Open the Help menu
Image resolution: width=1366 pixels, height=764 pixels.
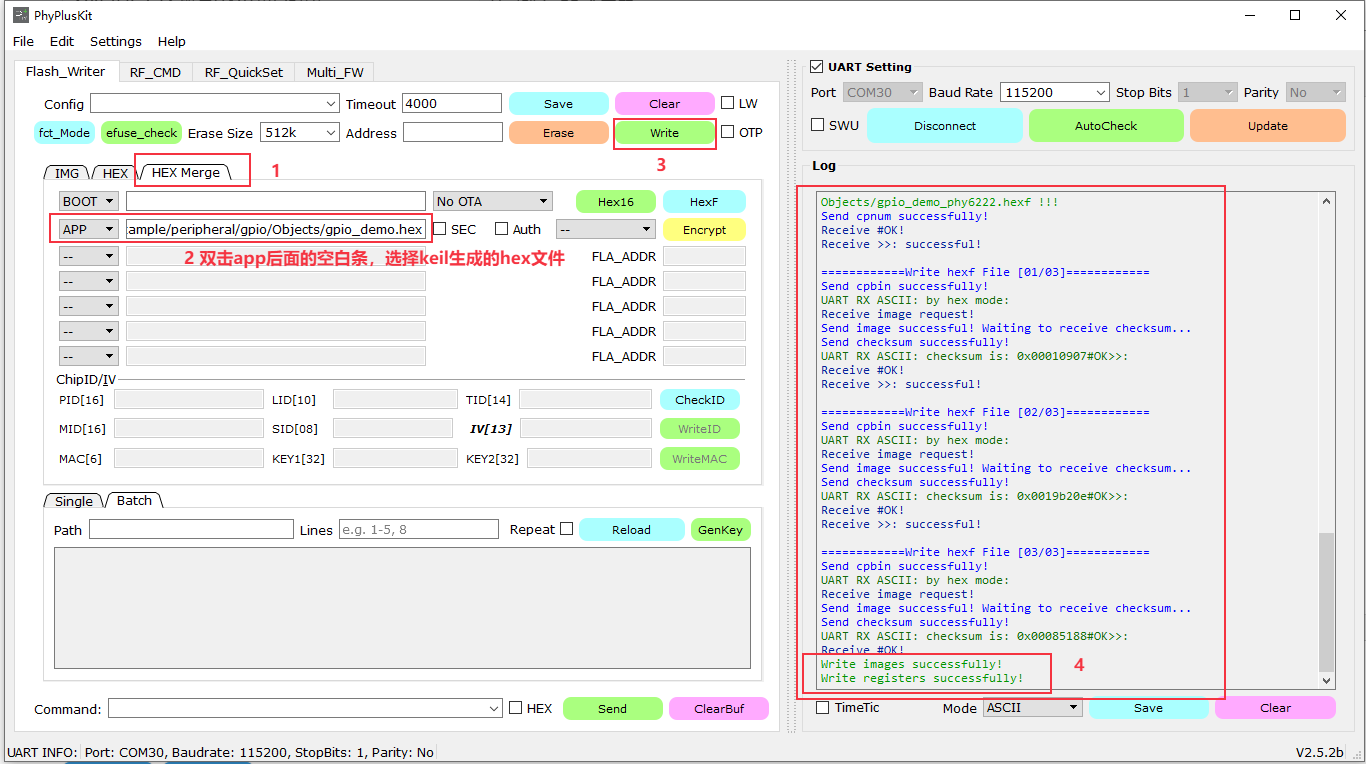[x=172, y=41]
